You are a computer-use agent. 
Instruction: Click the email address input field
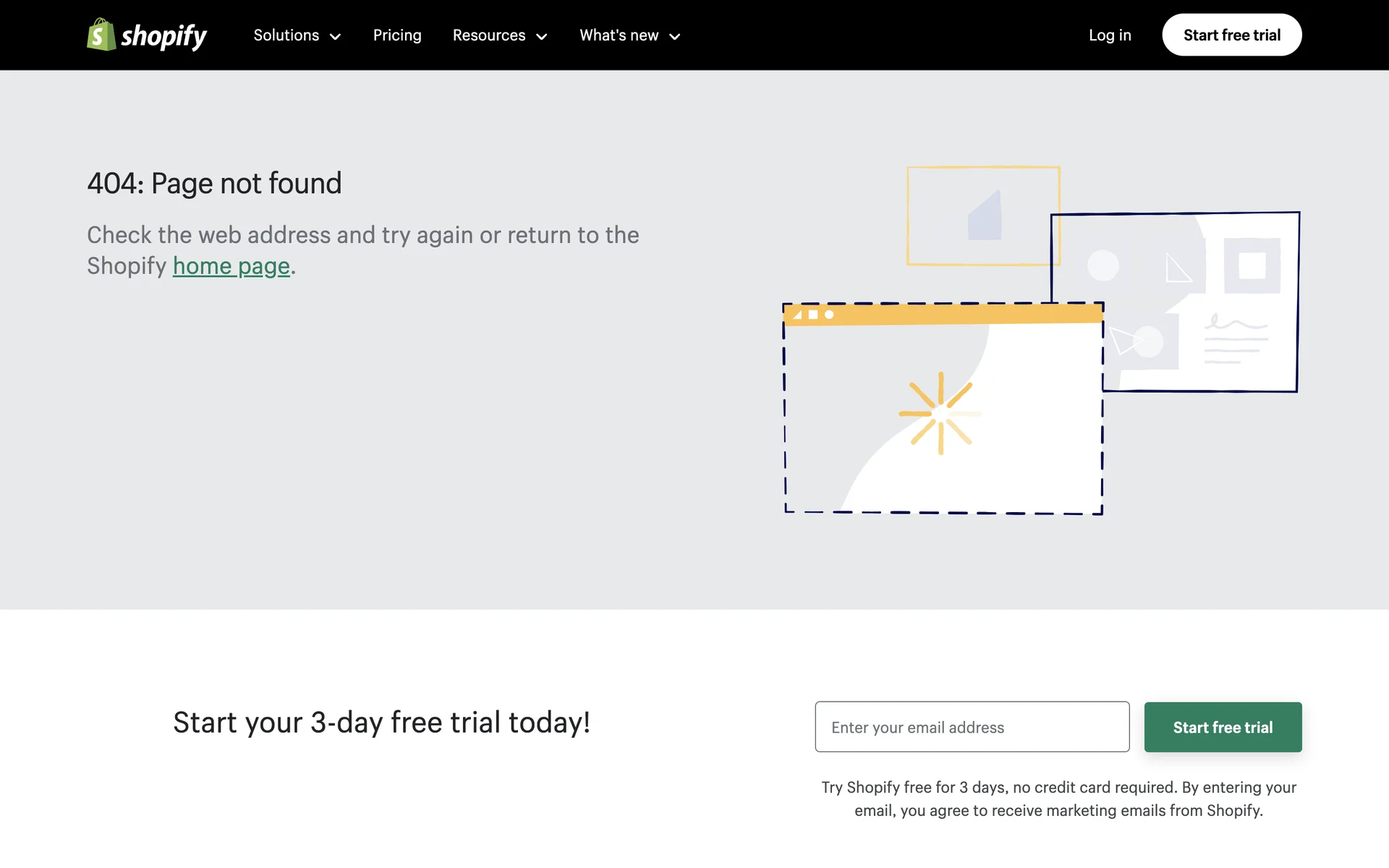[972, 727]
